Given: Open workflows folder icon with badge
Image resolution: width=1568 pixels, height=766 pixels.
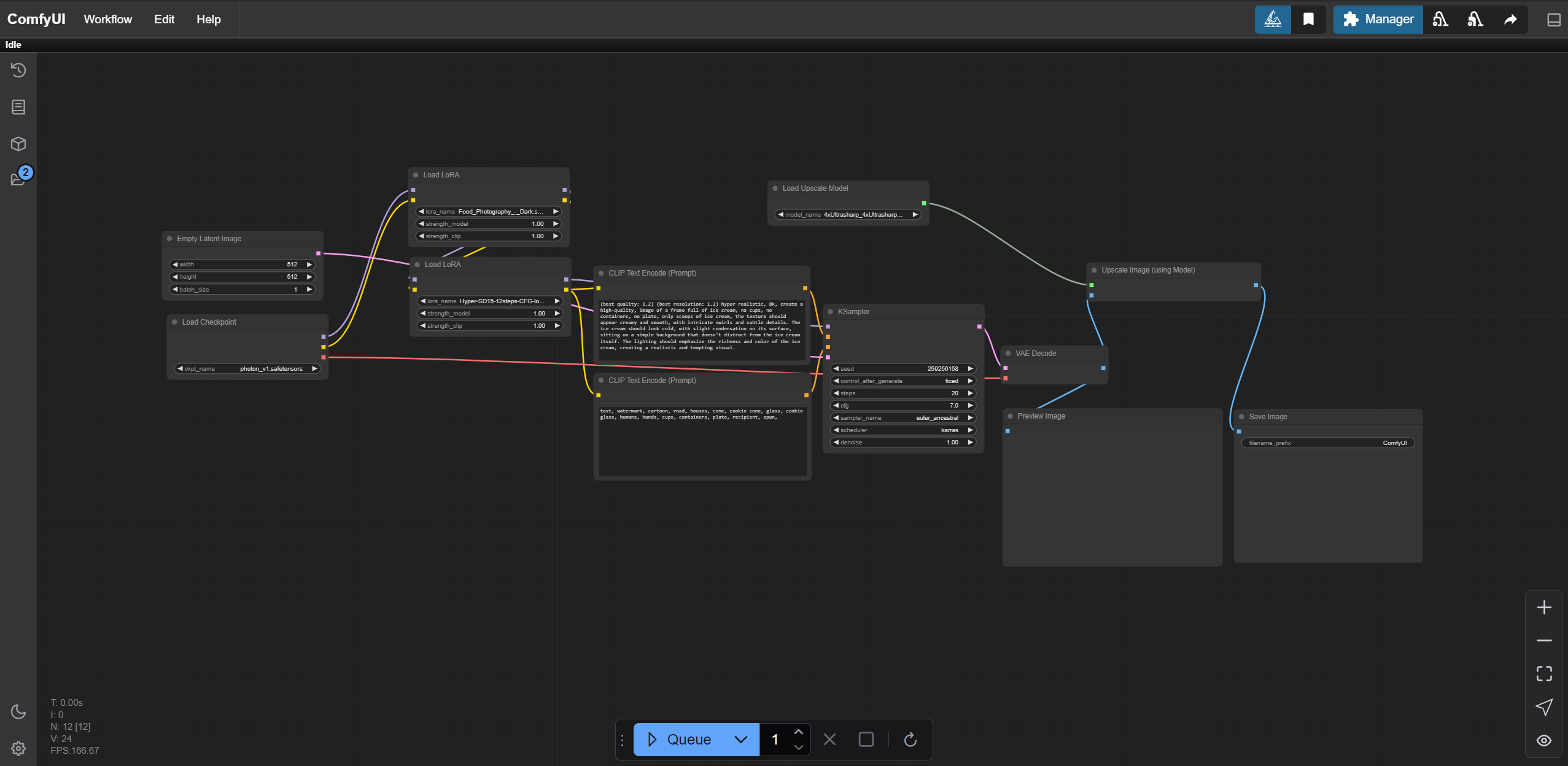Looking at the screenshot, I should [x=18, y=178].
